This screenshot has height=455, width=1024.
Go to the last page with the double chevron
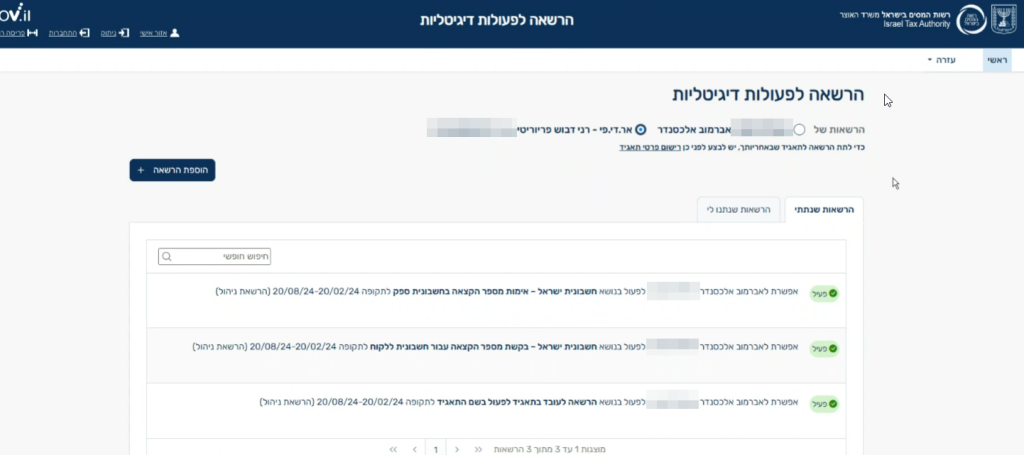click(x=393, y=449)
